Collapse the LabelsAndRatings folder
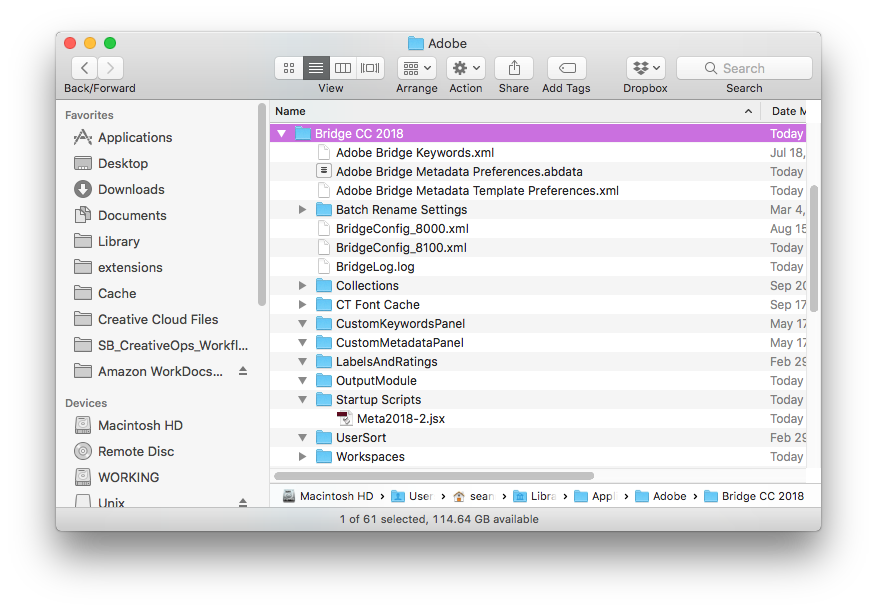Image resolution: width=877 pixels, height=611 pixels. [303, 362]
